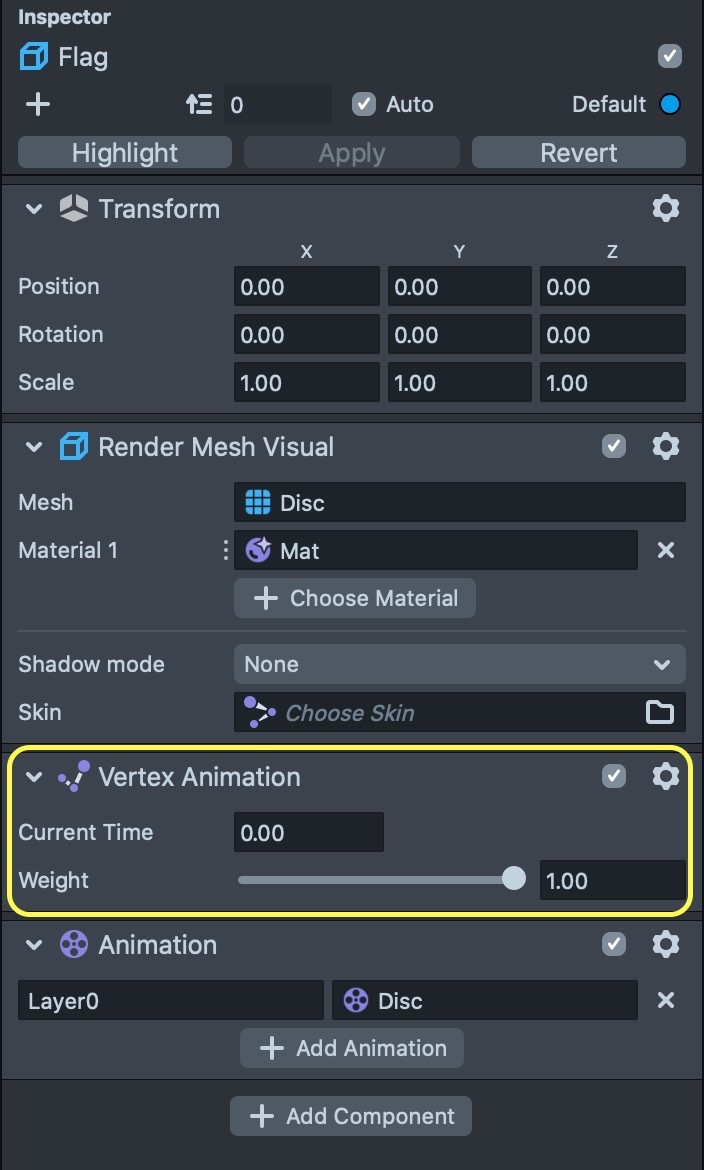Click the Vertex Animation settings gear
704x1170 pixels.
665,776
